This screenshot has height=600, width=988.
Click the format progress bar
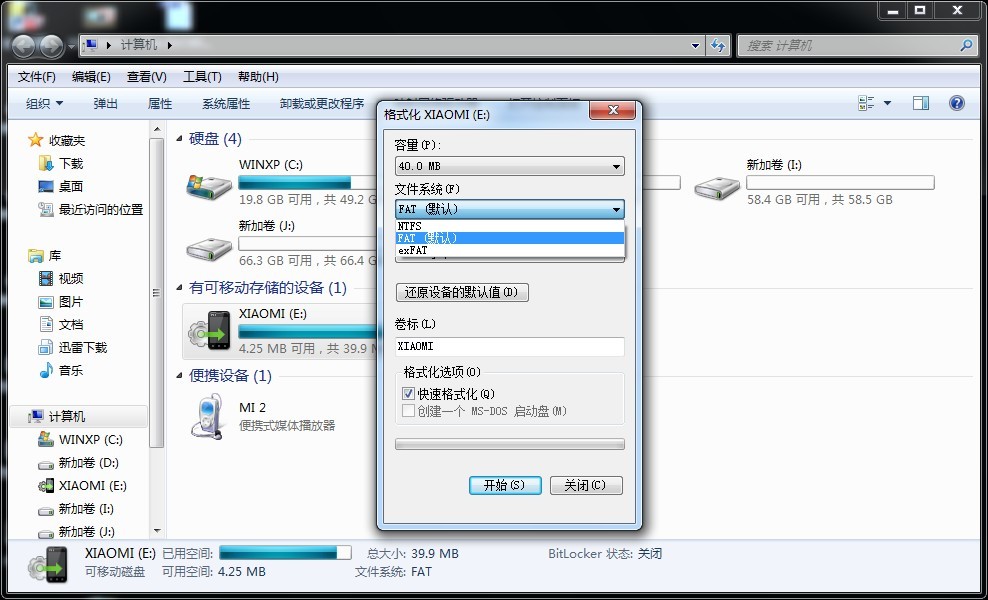(x=510, y=444)
